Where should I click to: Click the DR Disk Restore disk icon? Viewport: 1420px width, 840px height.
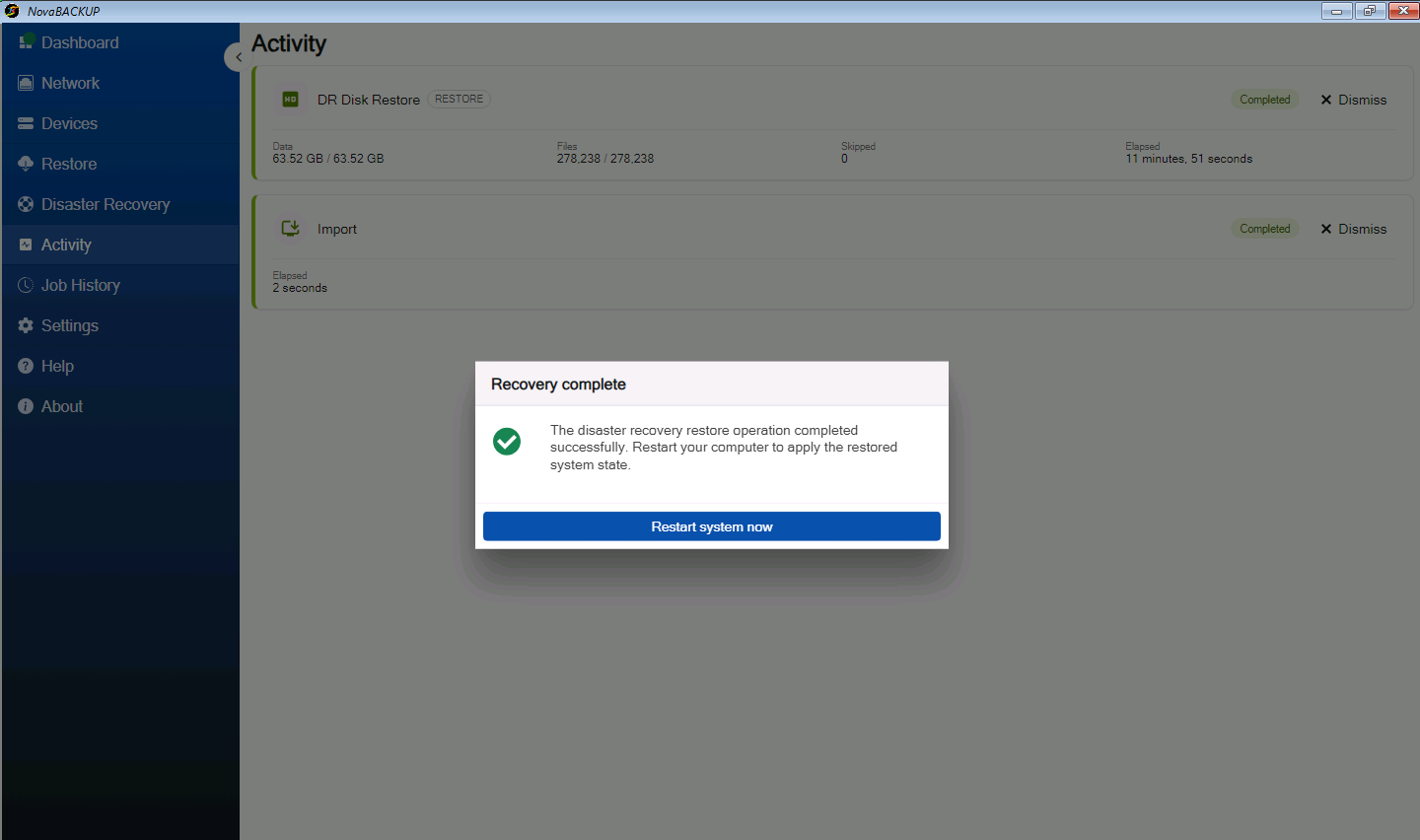click(290, 100)
